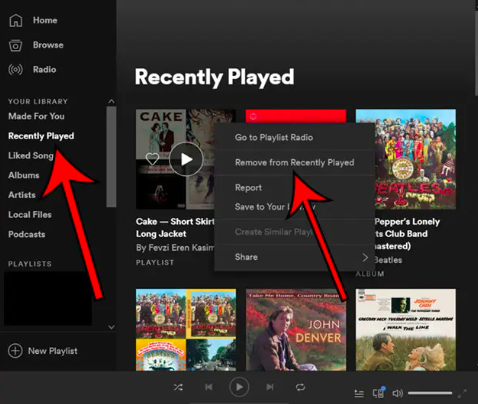Open the Share submenu arrow
This screenshot has height=404, width=478.
click(365, 257)
